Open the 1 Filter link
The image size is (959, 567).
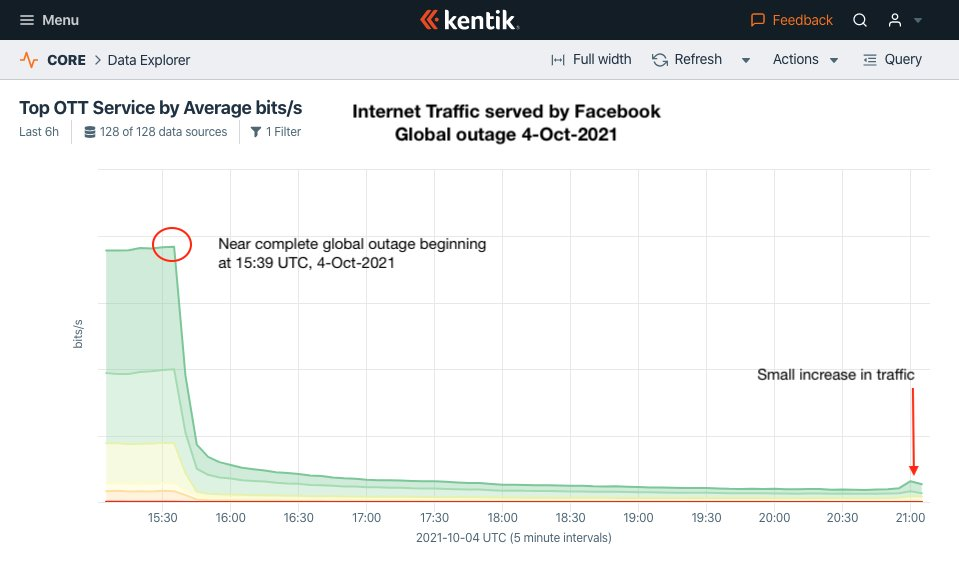283,132
